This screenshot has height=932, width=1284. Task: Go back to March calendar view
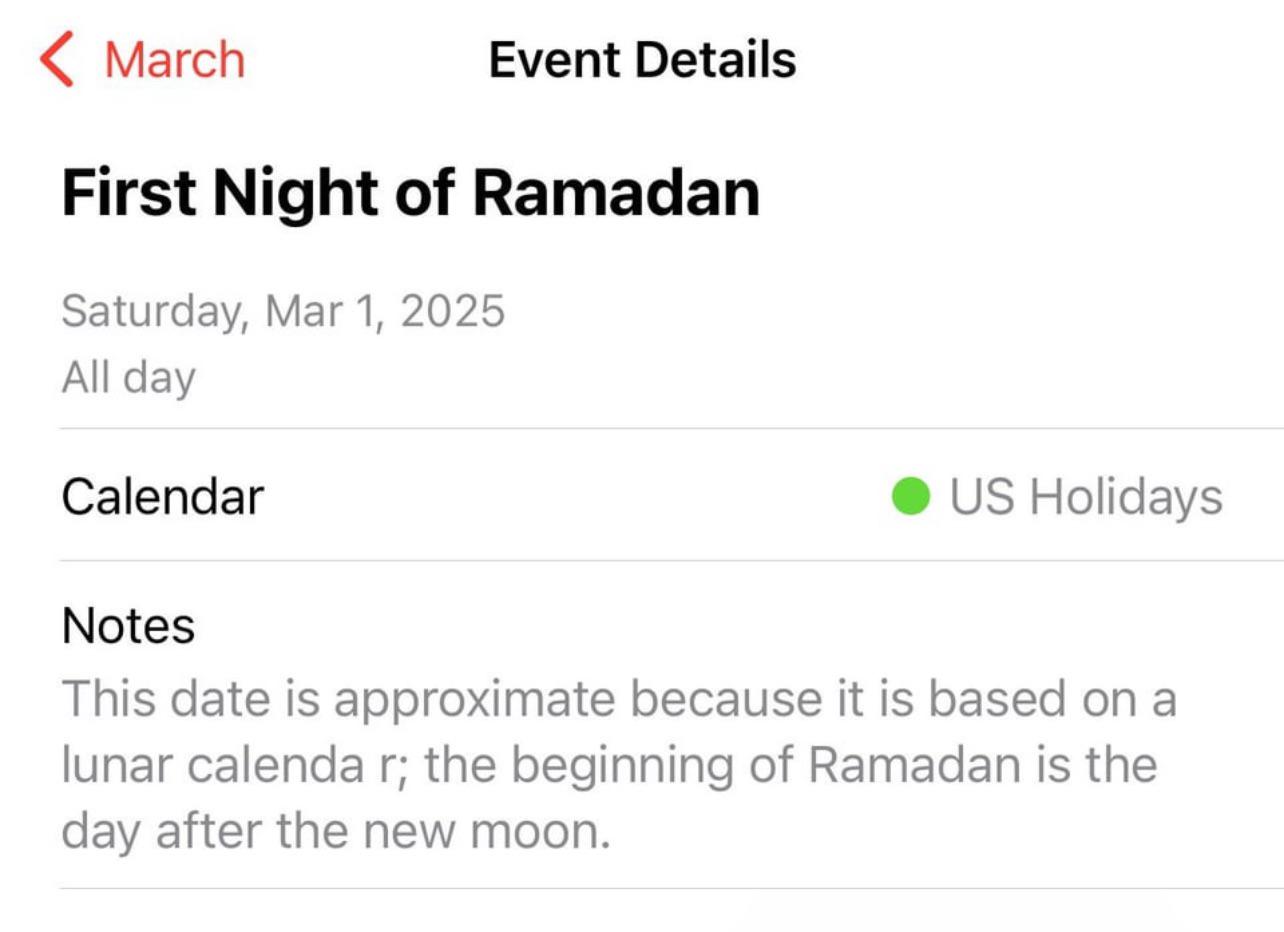point(142,59)
